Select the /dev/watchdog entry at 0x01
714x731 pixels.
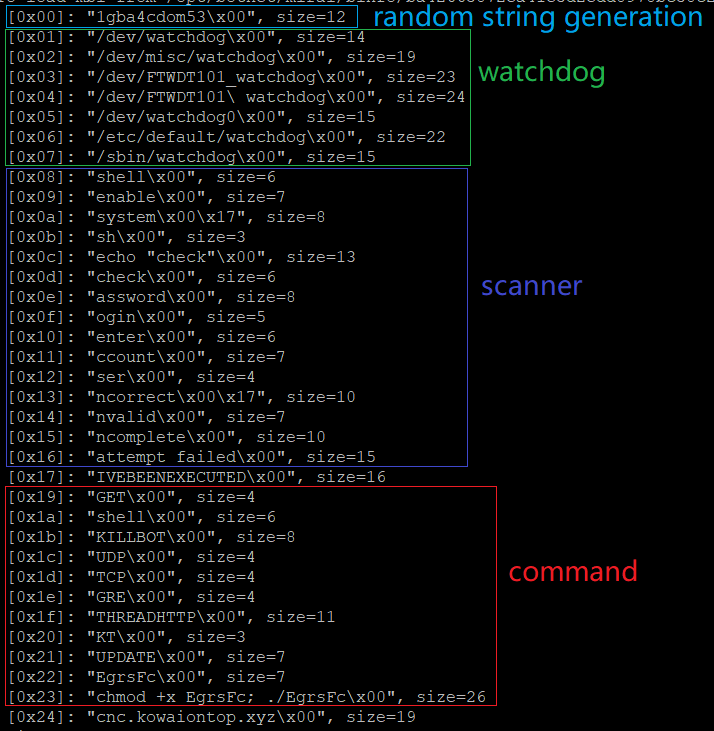point(186,37)
